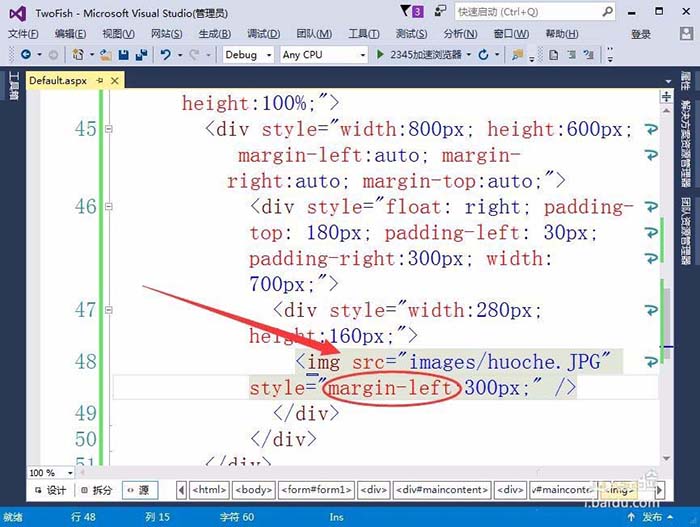Open the 网站(S) menu
700x527 pixels.
166,34
